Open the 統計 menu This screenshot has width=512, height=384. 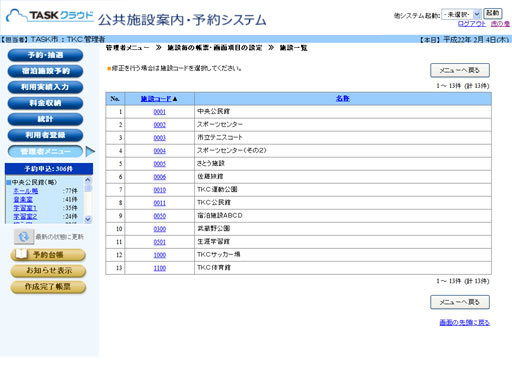tap(45, 119)
